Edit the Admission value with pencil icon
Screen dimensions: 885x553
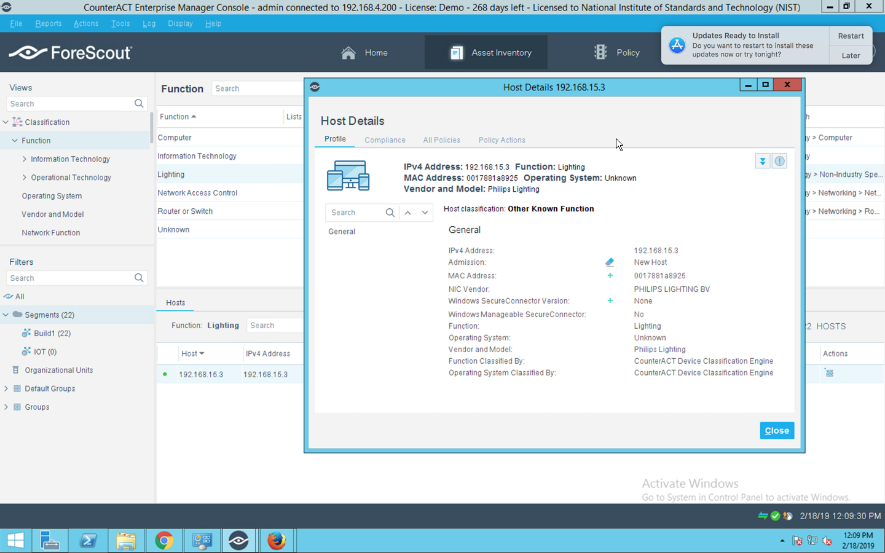(610, 262)
